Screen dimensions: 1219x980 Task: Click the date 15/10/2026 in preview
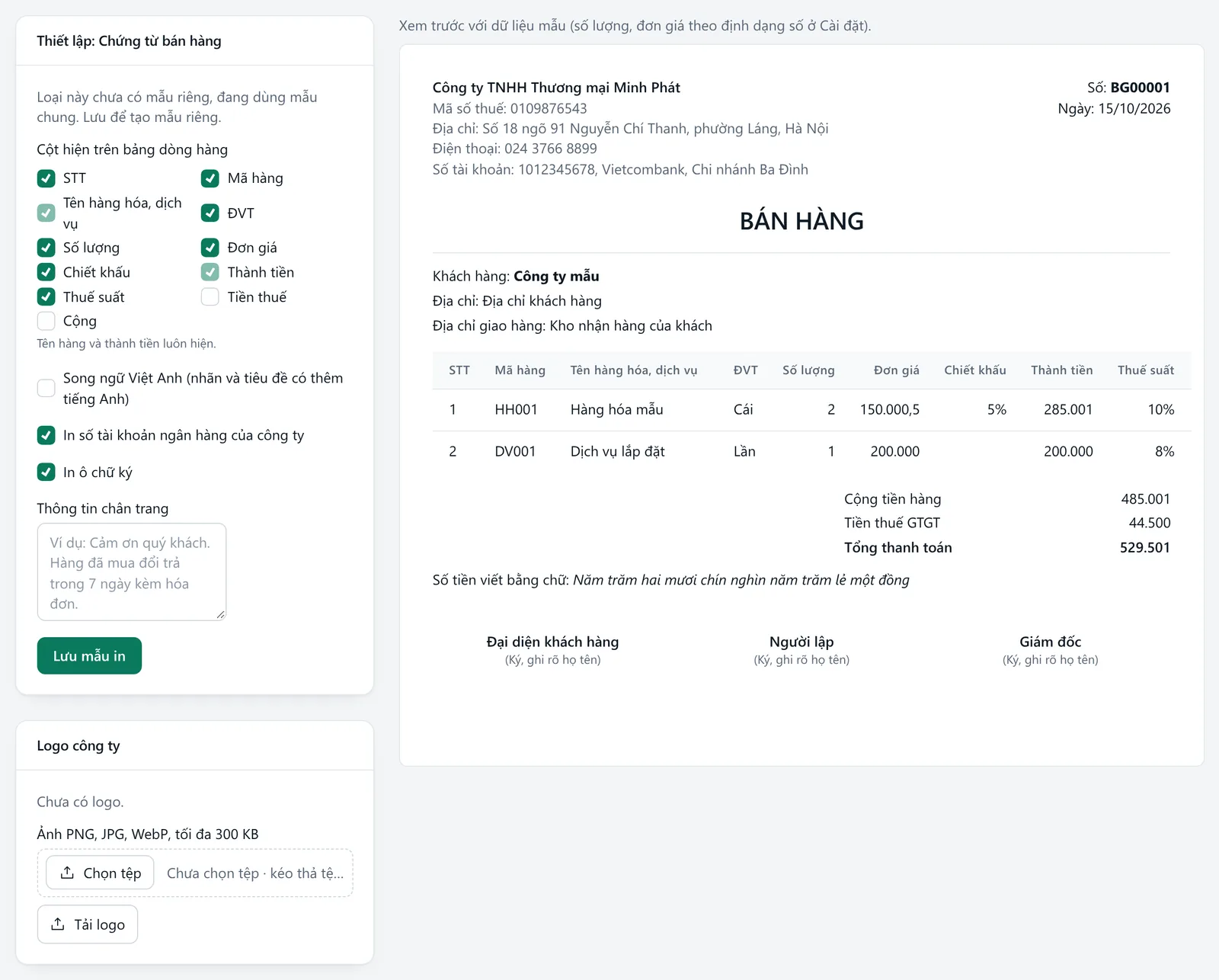[1134, 109]
